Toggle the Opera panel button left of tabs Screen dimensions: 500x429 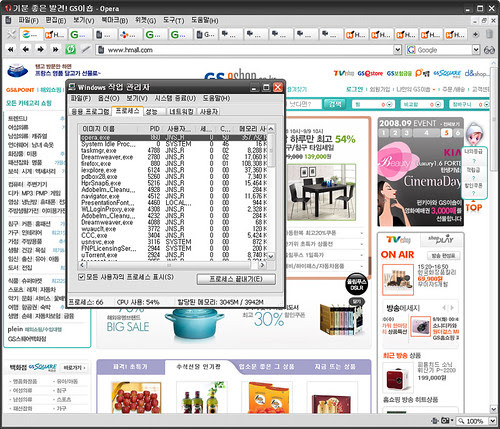pyautogui.click(x=11, y=34)
